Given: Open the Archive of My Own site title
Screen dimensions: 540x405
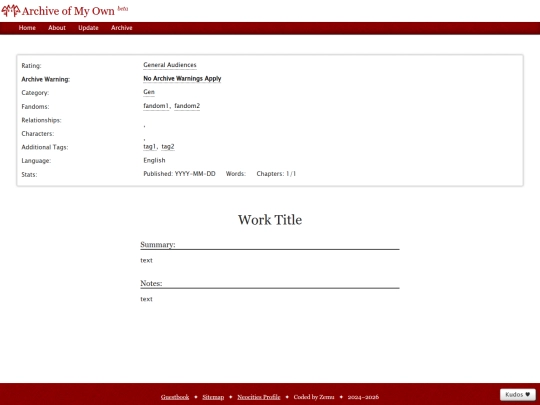Looking at the screenshot, I should pos(68,11).
